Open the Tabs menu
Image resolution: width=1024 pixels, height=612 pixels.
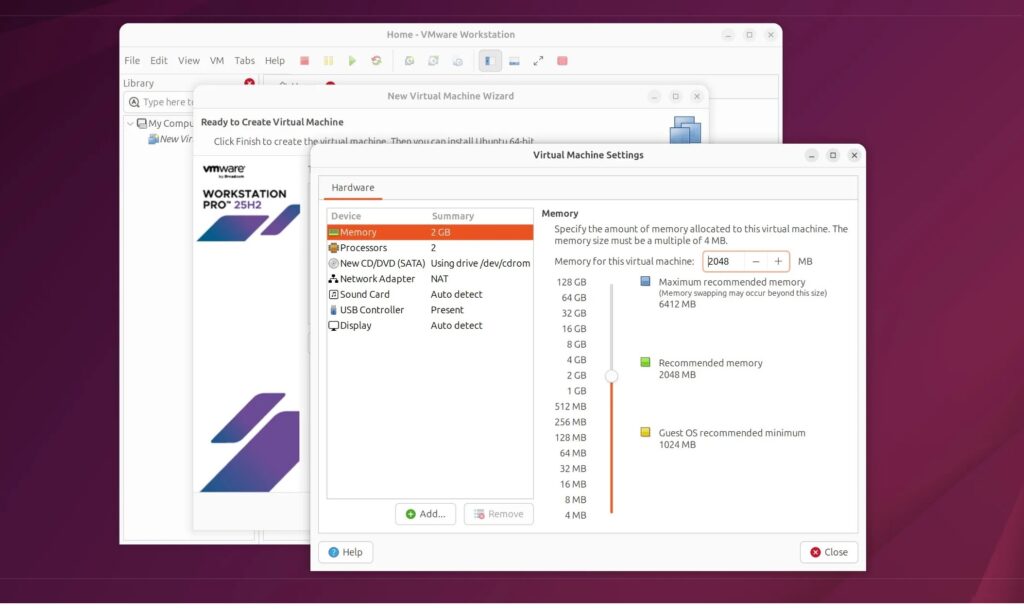[x=244, y=61]
